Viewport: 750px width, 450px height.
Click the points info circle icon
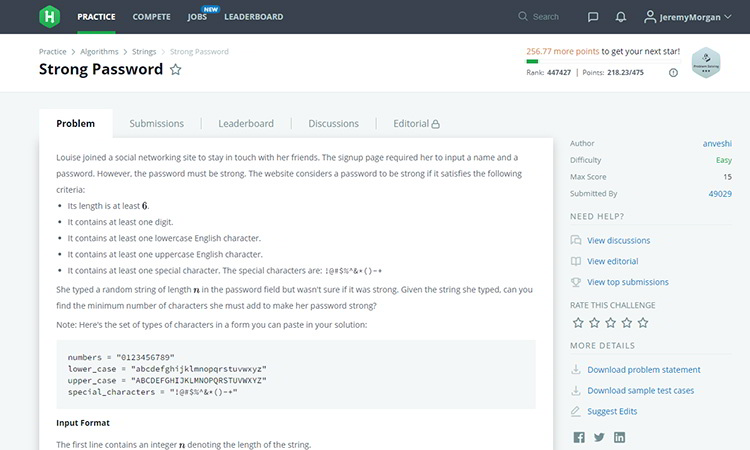(x=673, y=73)
